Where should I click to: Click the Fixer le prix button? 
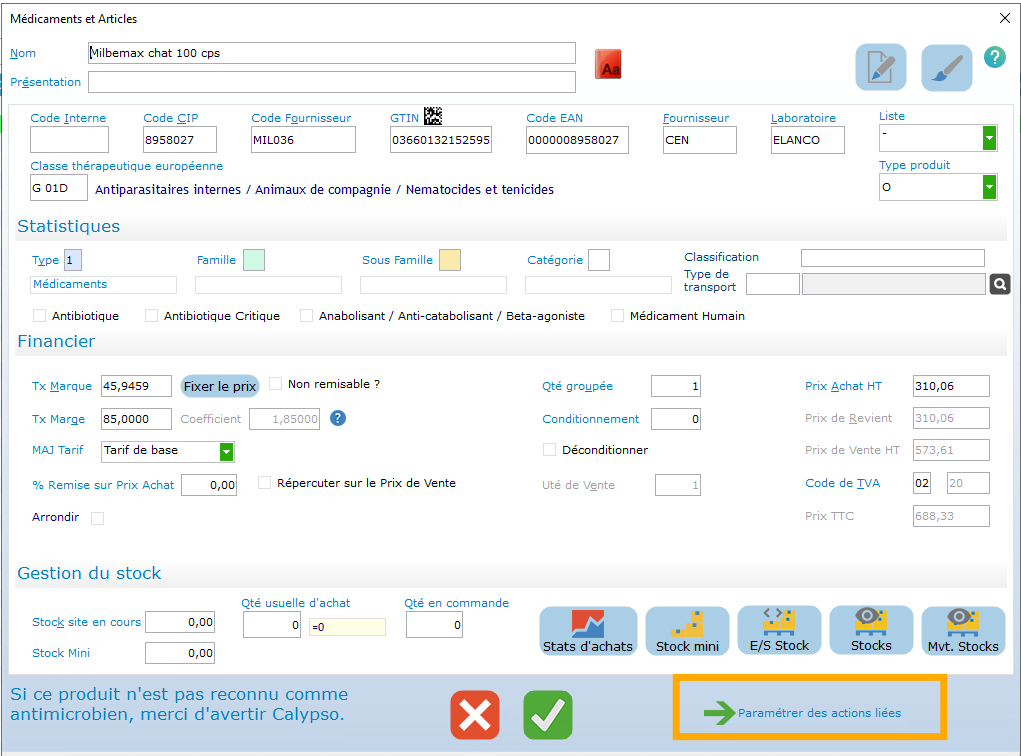(x=219, y=386)
